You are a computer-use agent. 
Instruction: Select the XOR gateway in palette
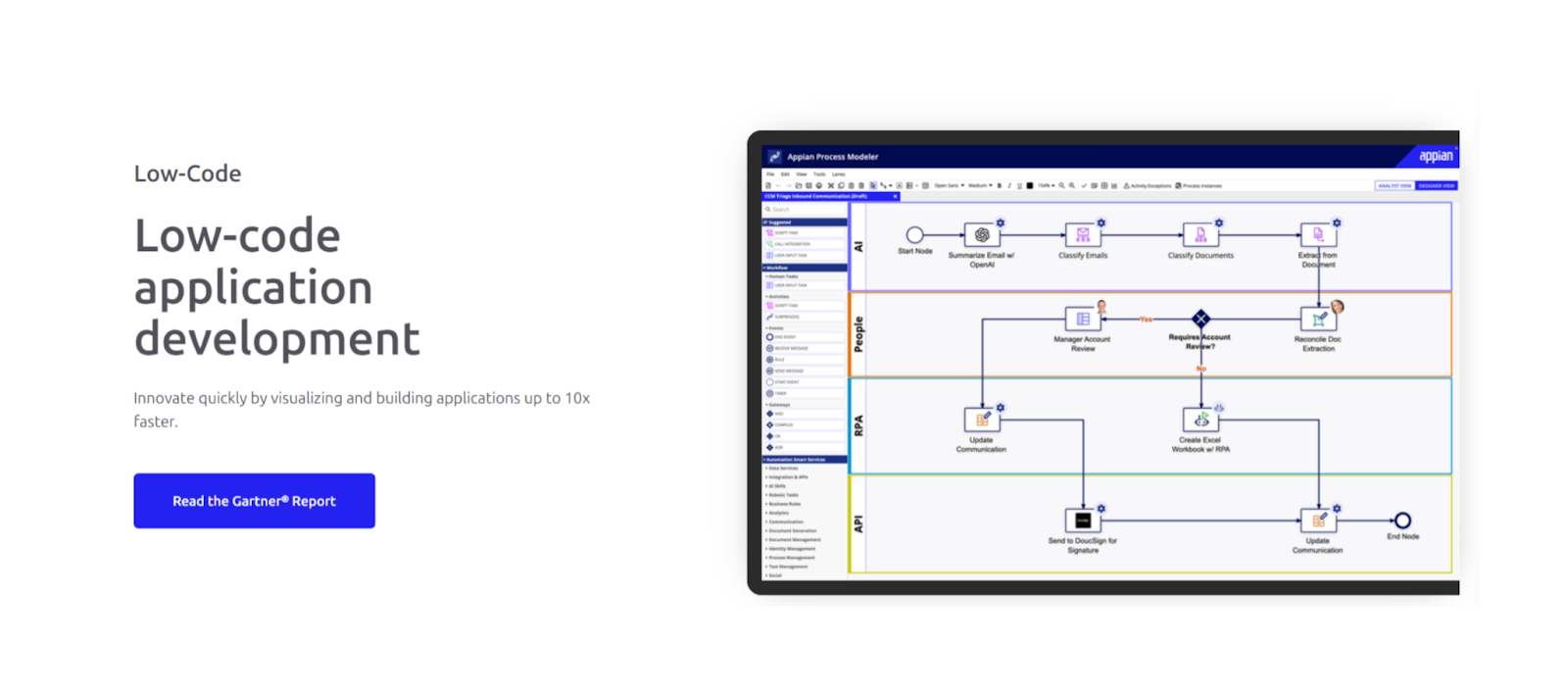pyautogui.click(x=805, y=448)
